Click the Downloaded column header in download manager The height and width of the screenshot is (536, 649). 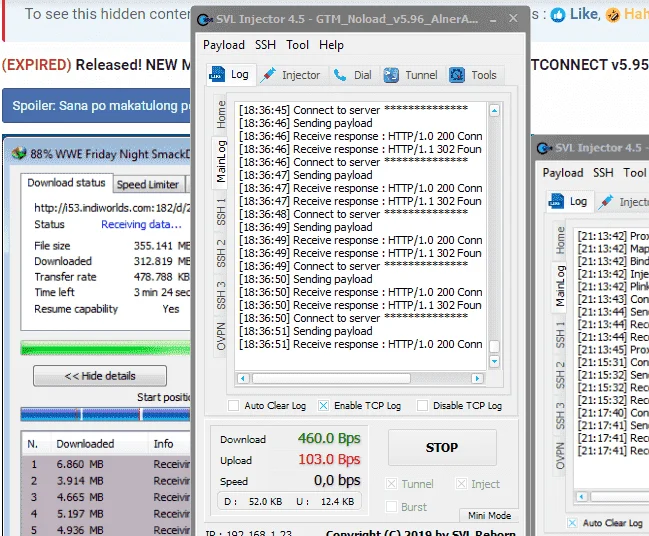[x=85, y=444]
